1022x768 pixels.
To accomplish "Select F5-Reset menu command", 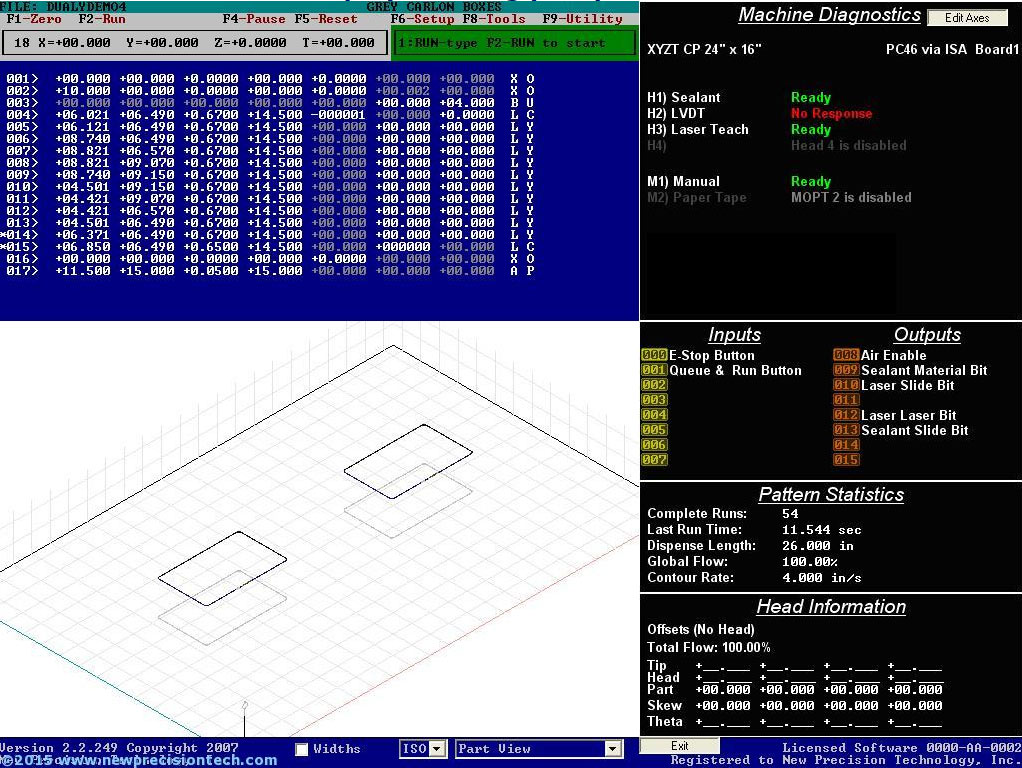I will (x=326, y=19).
